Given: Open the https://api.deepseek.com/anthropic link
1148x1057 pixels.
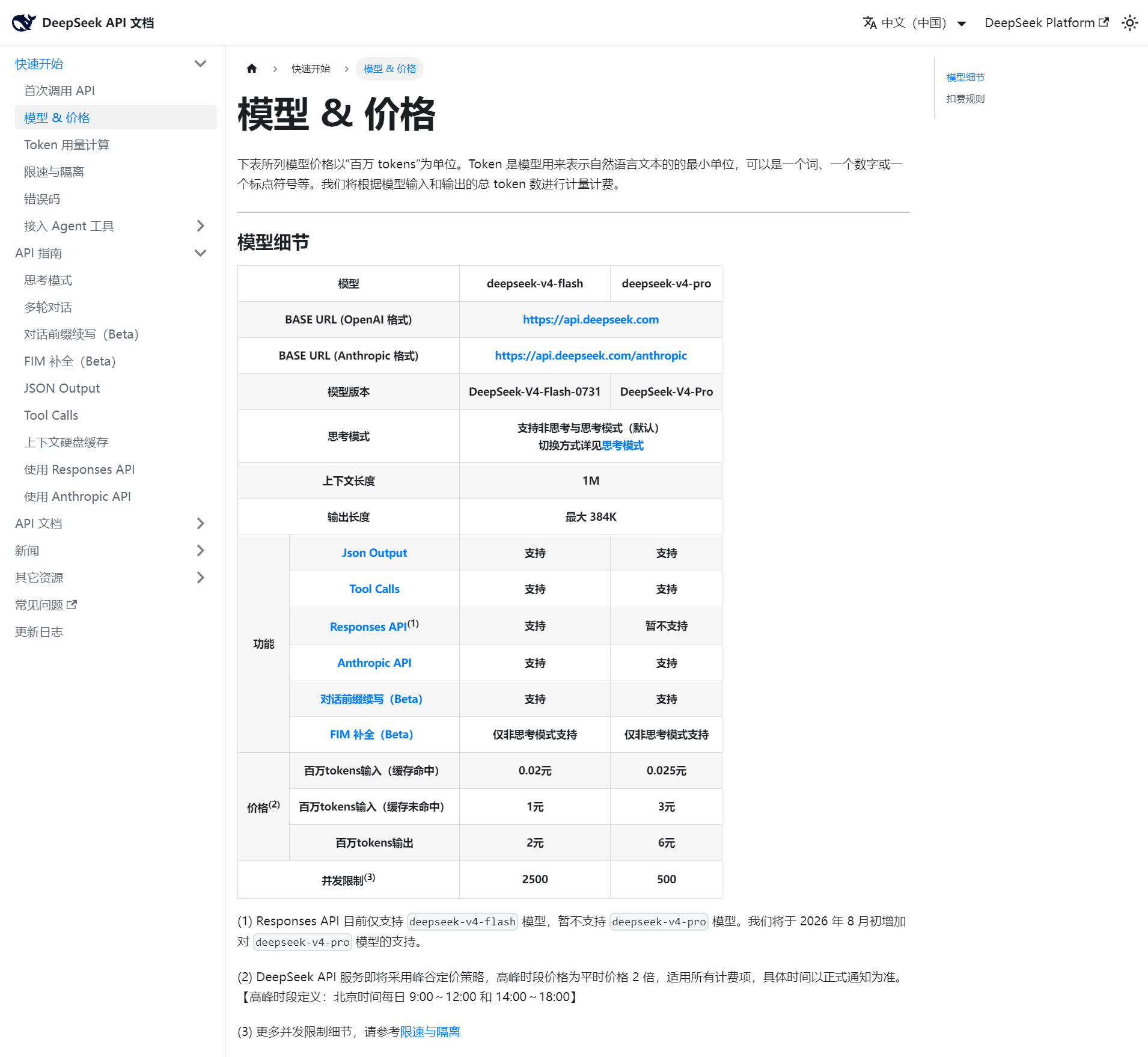Looking at the screenshot, I should (x=591, y=355).
